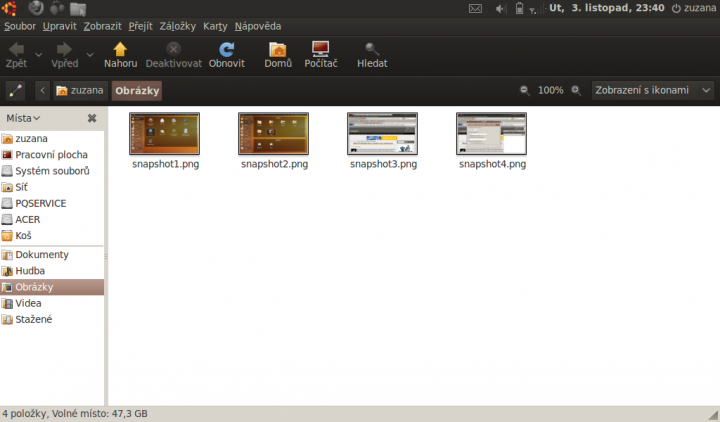Viewport: 720px width, 422px height.
Task: Go to the Domů home folder
Action: (x=278, y=55)
